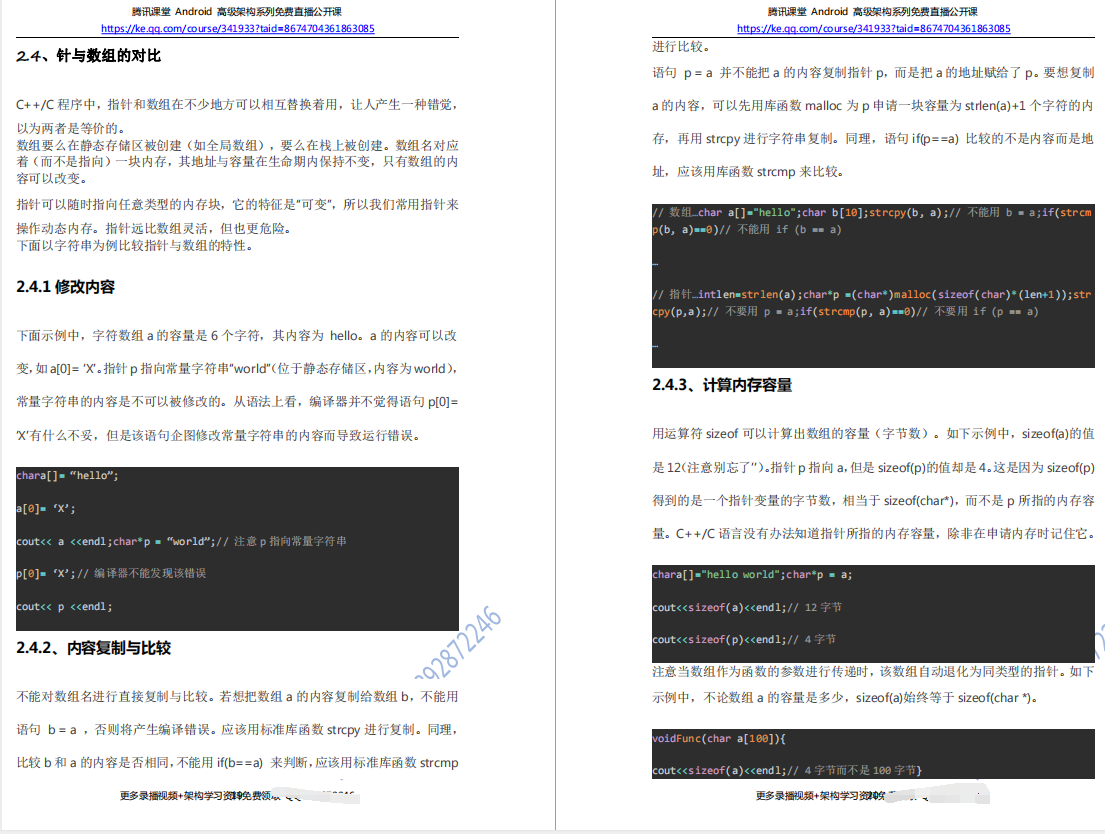Click code comment line starting '// 数组…char a[]="hello"'
Screen dimensions: 1105x834
coord(872,212)
